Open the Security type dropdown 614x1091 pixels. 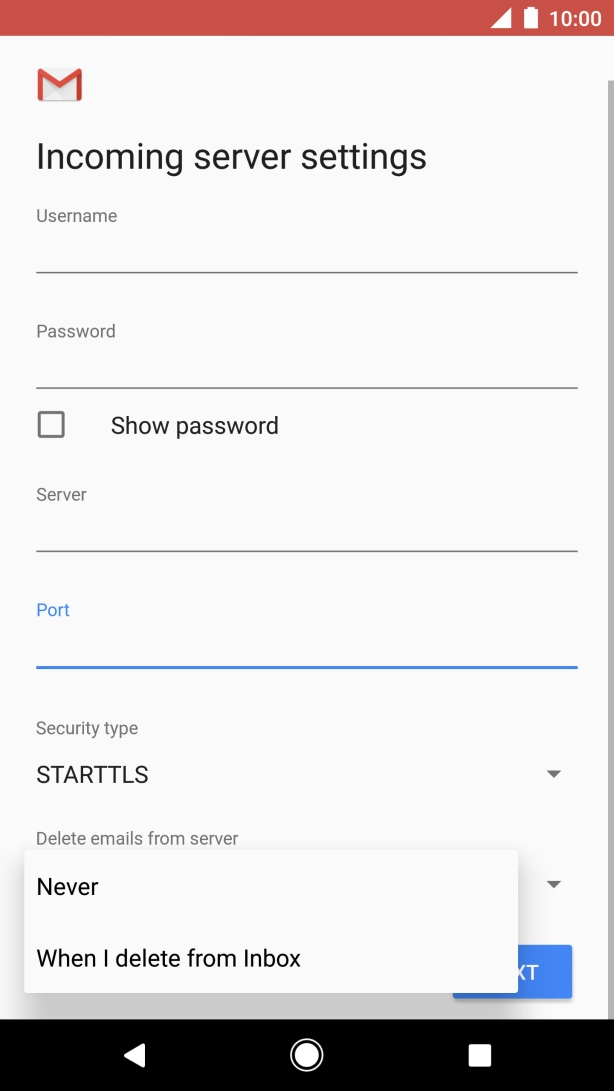pos(553,772)
